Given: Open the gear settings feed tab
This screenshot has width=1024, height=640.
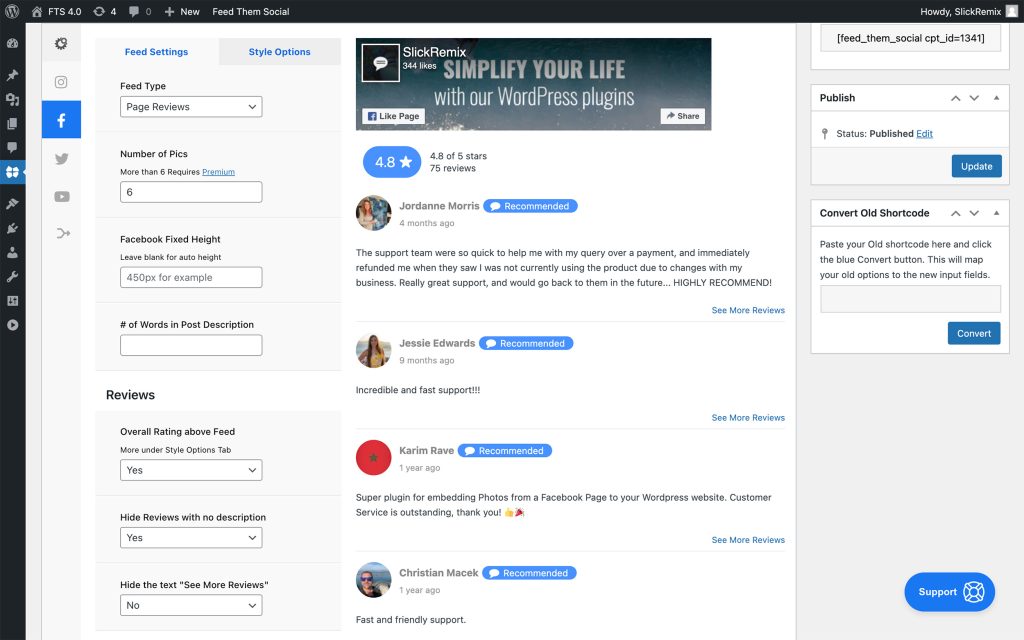Looking at the screenshot, I should pyautogui.click(x=61, y=43).
